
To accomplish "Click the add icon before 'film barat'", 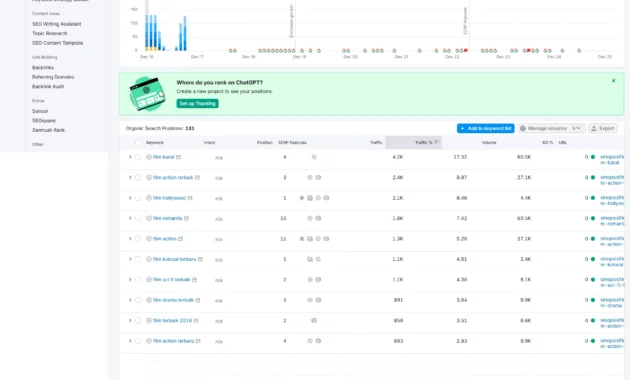I will (149, 157).
